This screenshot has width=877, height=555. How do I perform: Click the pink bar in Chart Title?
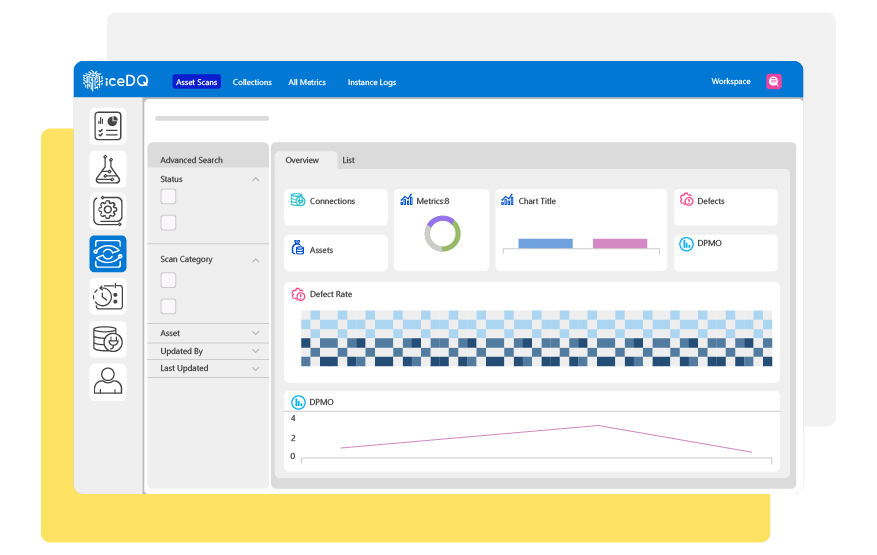coord(620,243)
